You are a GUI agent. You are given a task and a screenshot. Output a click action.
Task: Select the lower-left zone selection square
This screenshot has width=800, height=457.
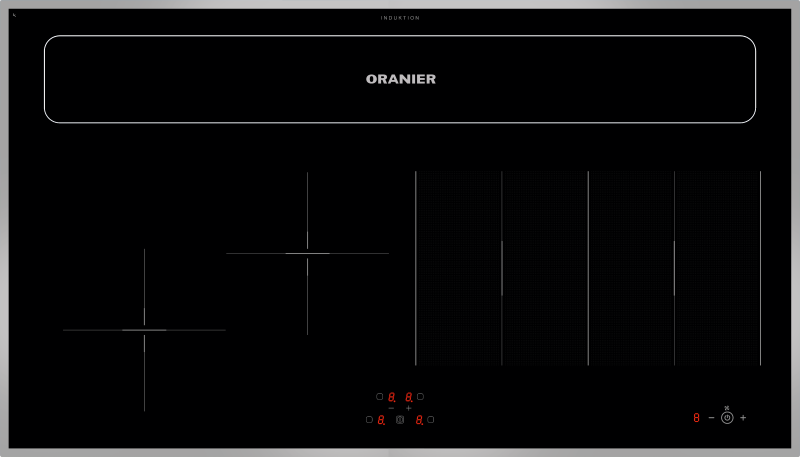(x=369, y=419)
